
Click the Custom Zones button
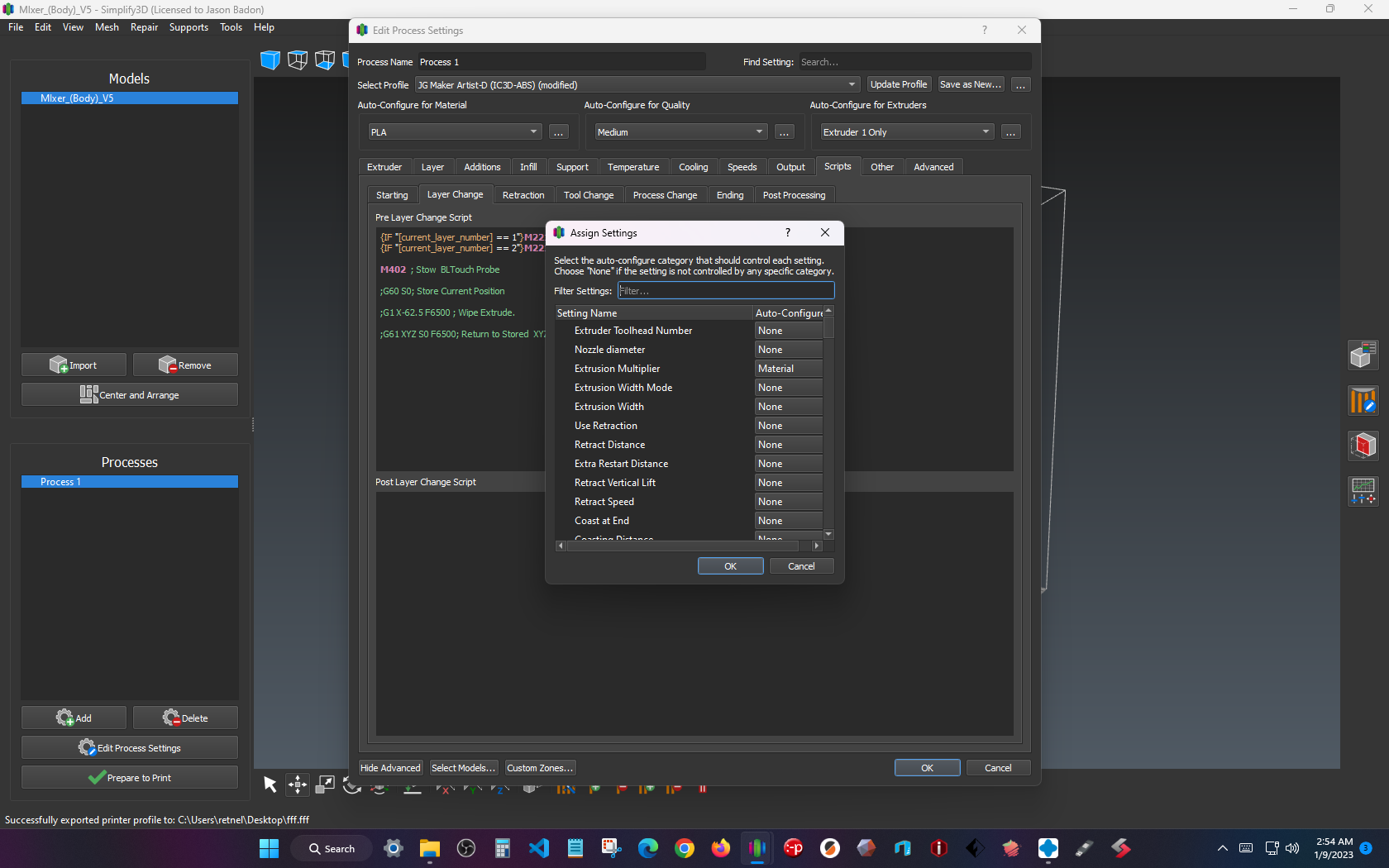tap(540, 768)
